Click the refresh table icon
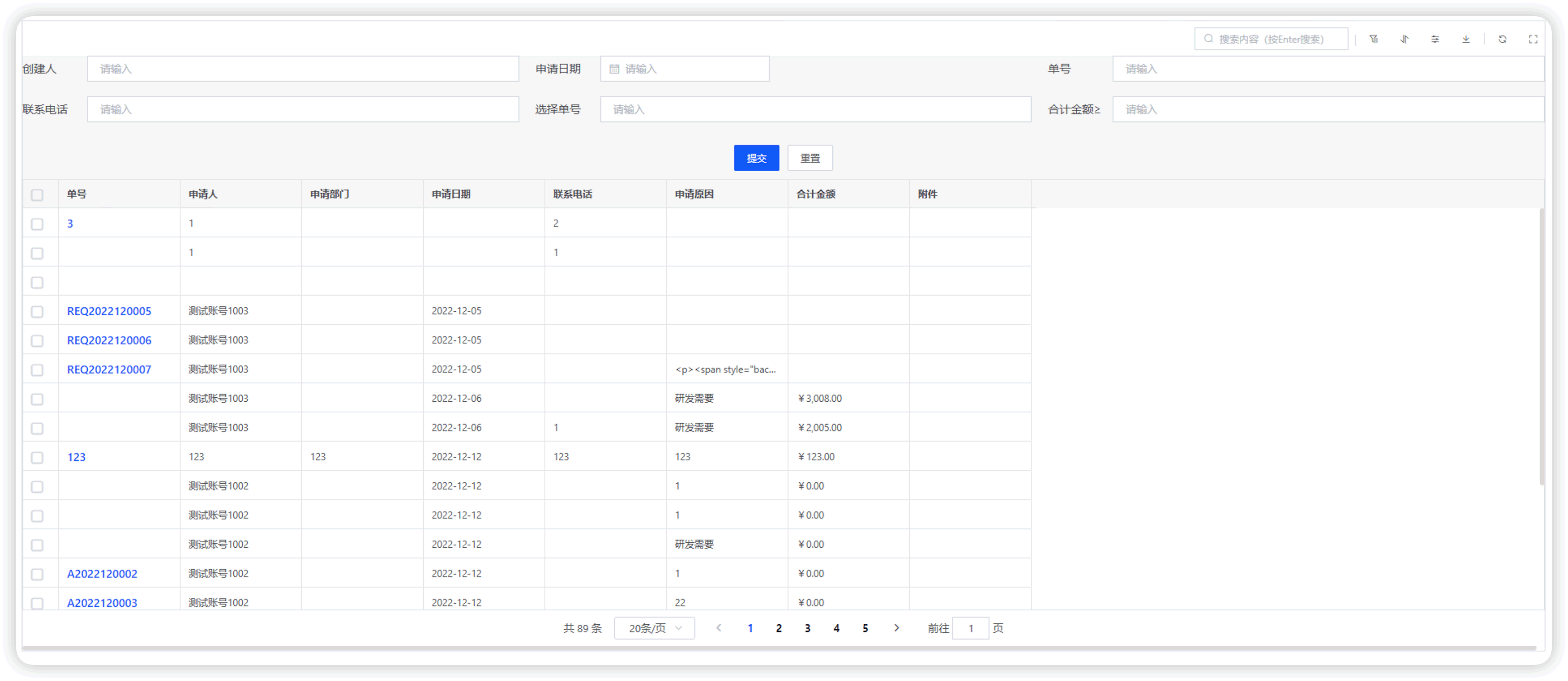Image resolution: width=1568 pixels, height=681 pixels. pyautogui.click(x=1502, y=39)
